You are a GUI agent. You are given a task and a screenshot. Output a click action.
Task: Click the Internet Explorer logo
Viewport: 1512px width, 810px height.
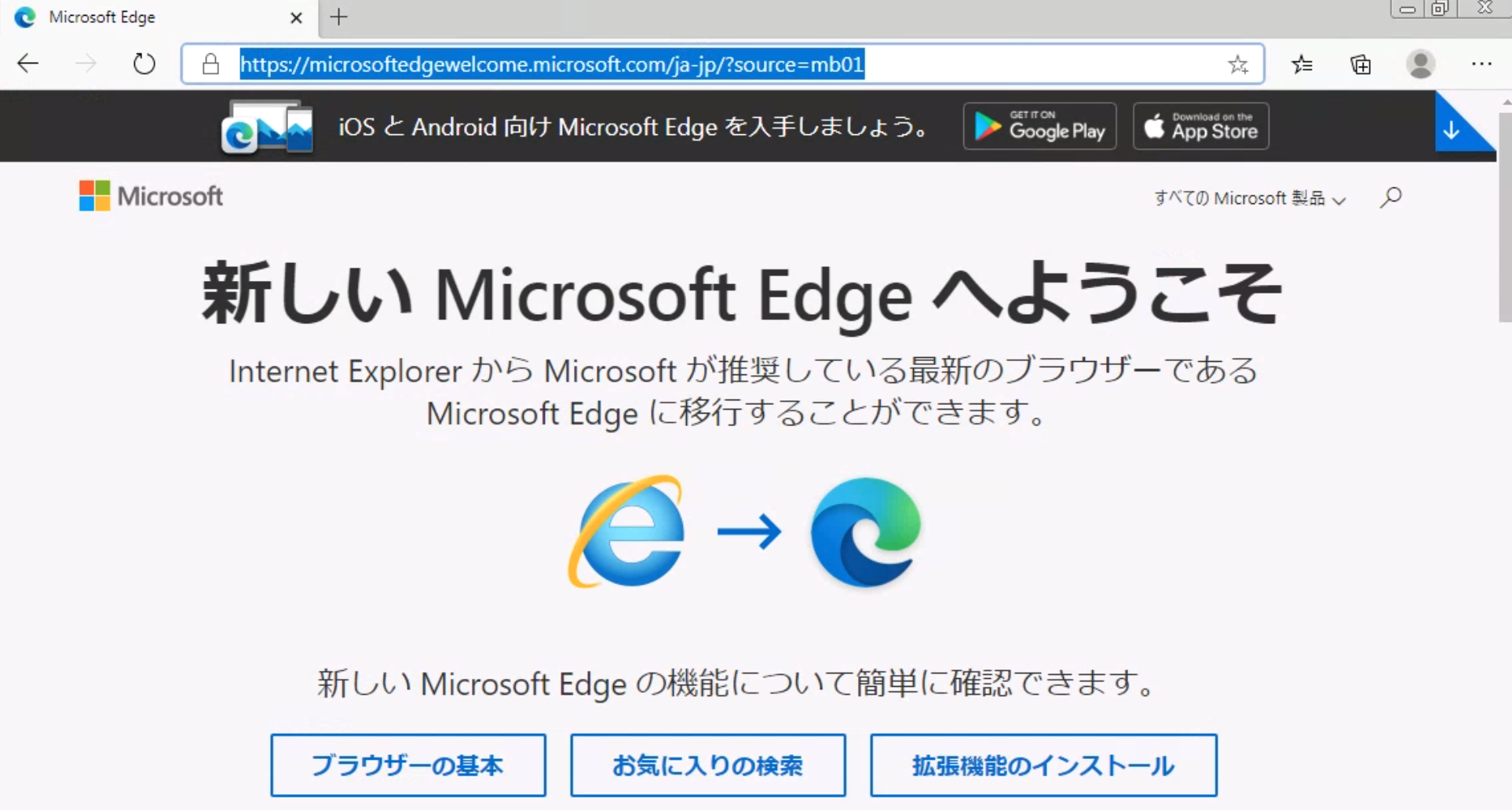point(627,531)
